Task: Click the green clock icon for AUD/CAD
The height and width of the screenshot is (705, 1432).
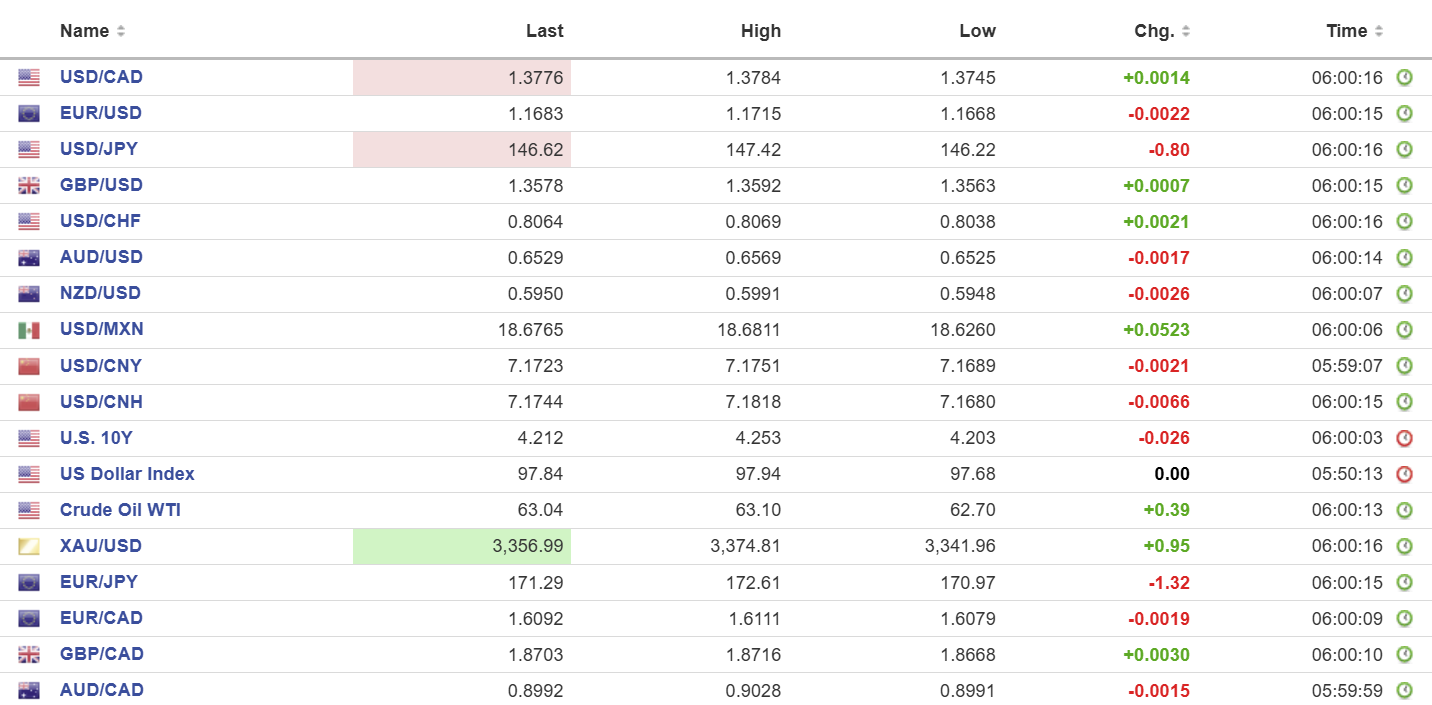Action: tap(1404, 690)
